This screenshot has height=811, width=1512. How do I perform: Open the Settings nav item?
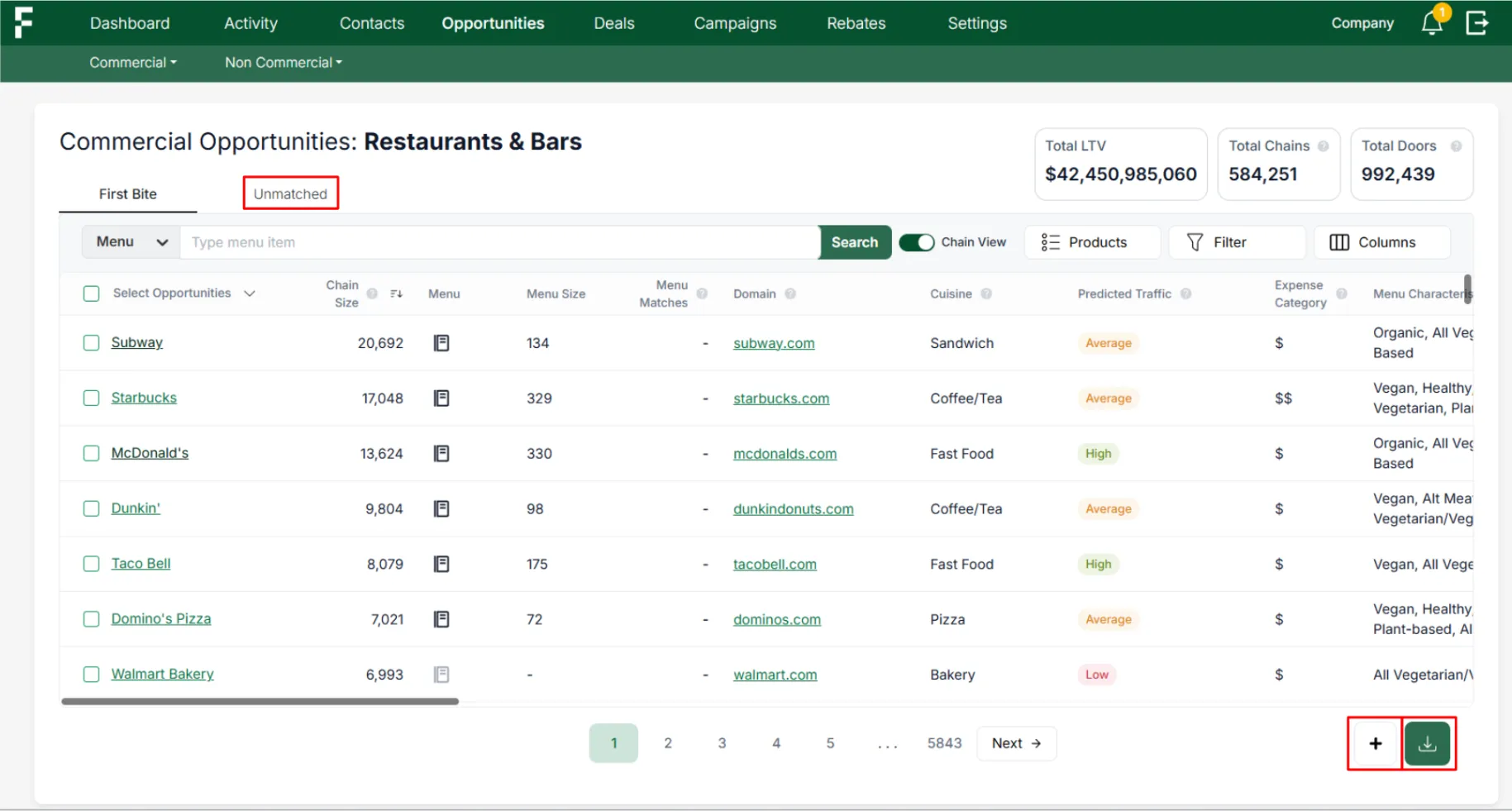(977, 23)
